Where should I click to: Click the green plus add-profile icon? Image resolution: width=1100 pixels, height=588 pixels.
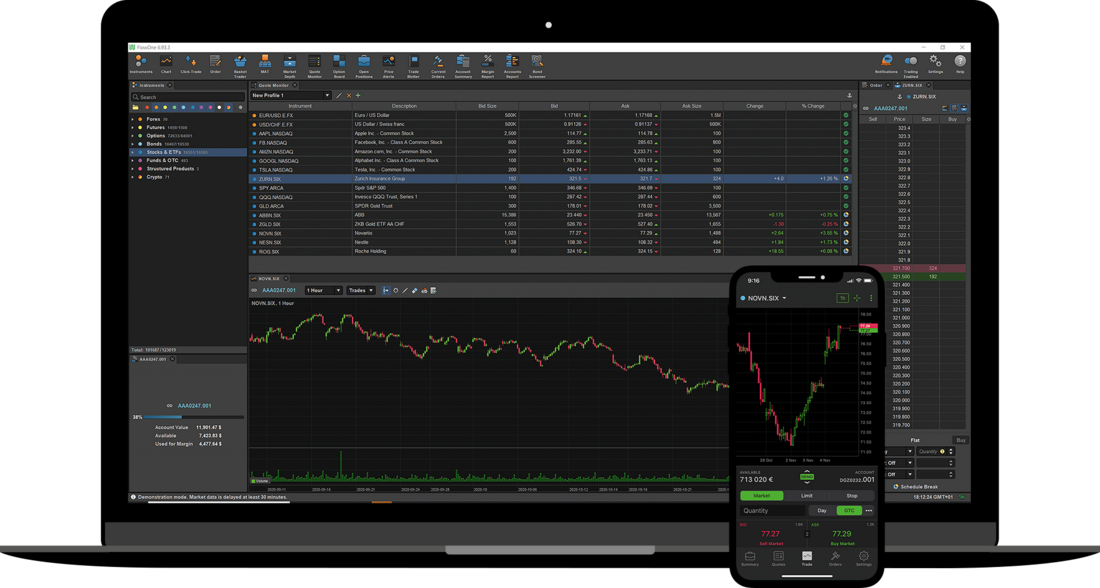pos(358,95)
